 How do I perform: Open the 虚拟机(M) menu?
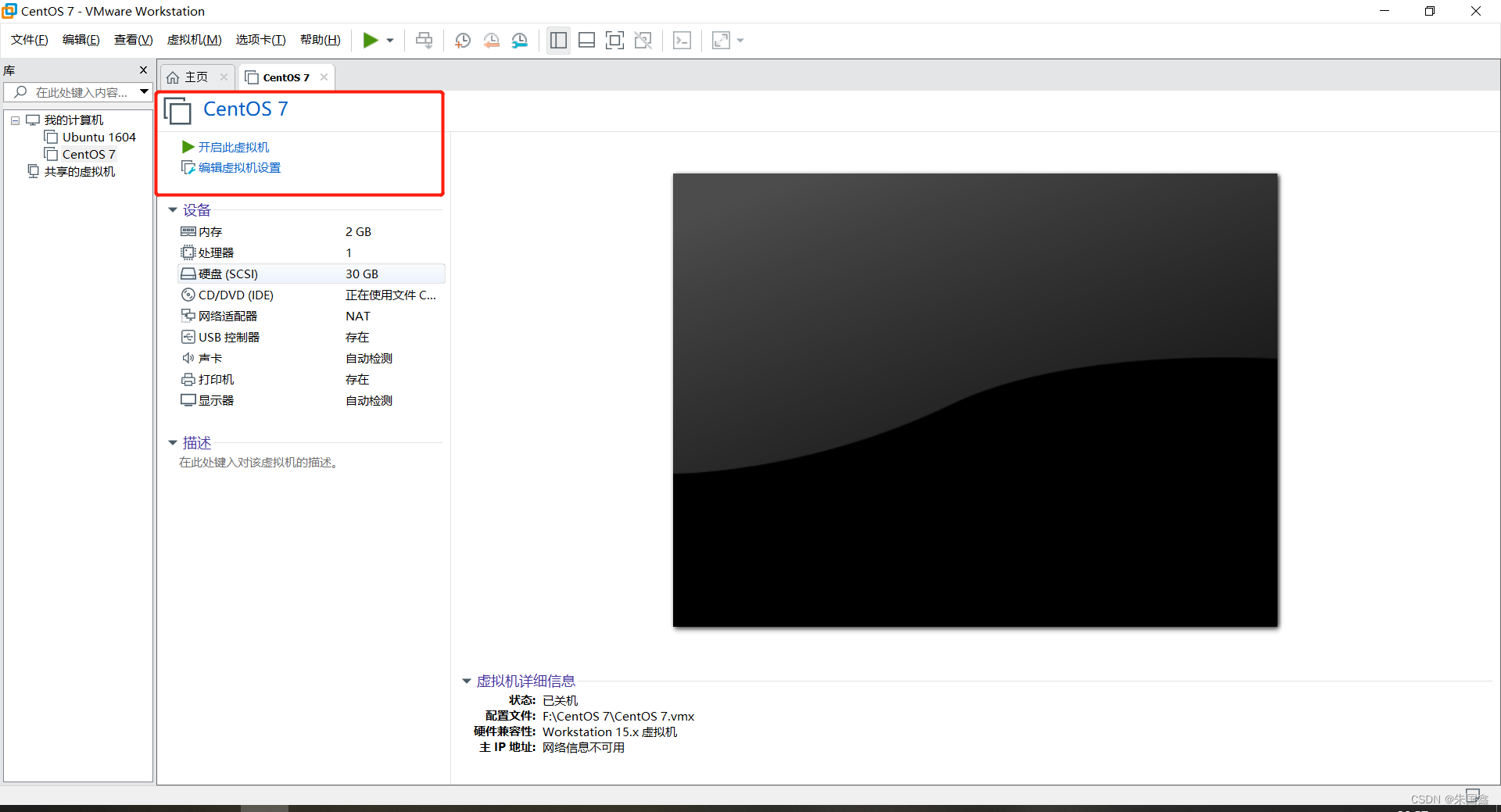point(194,40)
